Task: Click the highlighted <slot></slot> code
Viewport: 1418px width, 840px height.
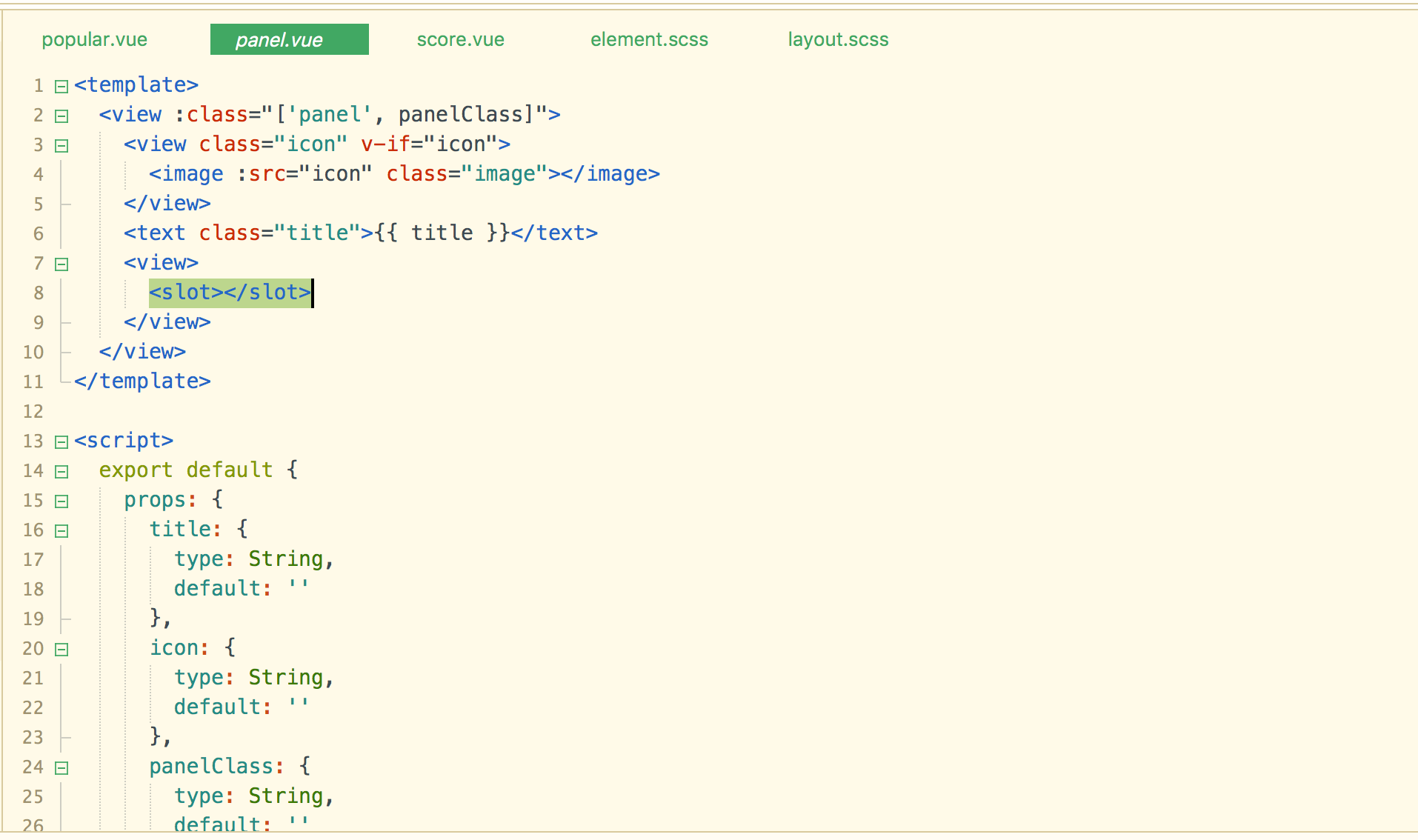Action: [230, 293]
